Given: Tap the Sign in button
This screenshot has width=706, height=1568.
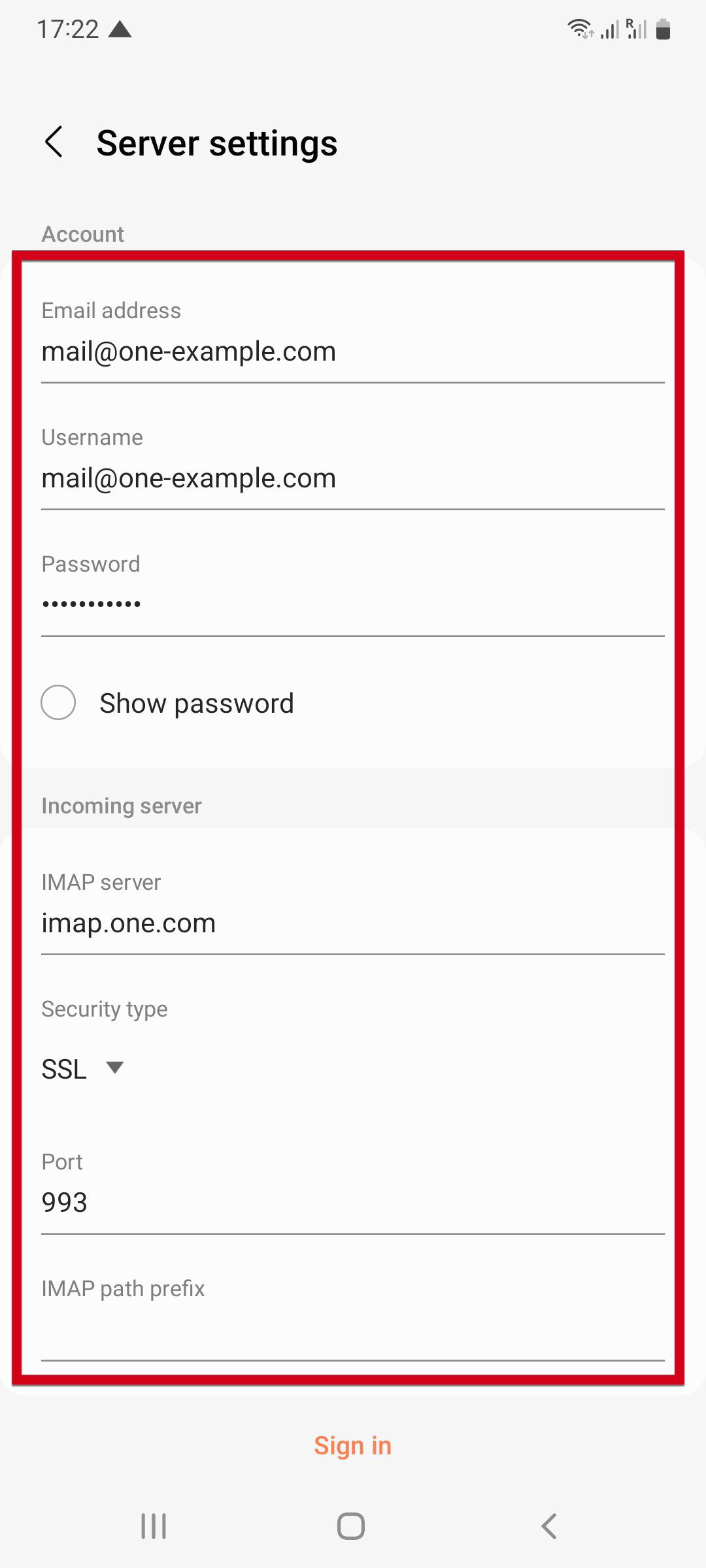Looking at the screenshot, I should click(352, 1445).
